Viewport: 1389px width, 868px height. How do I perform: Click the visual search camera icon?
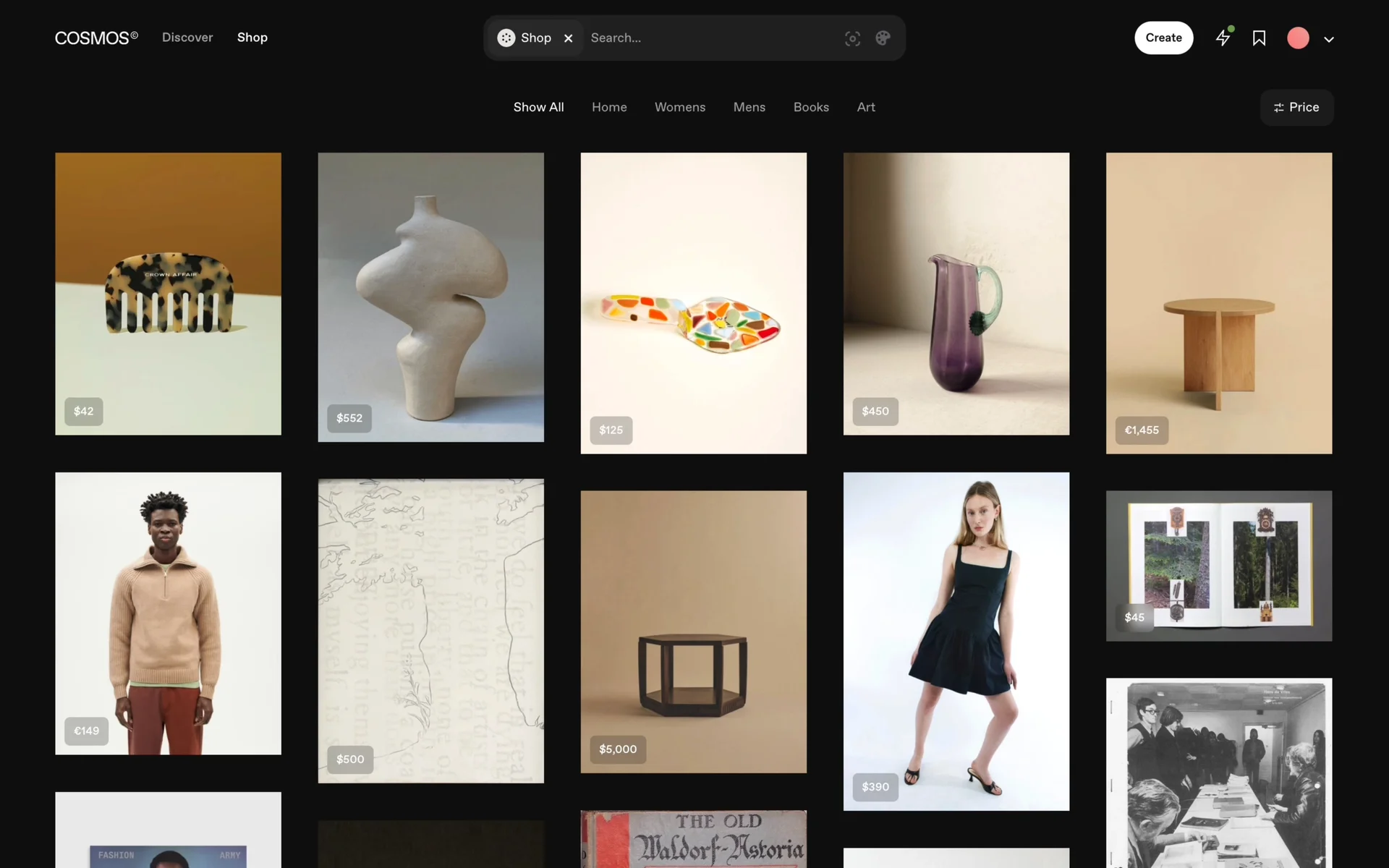[x=852, y=38]
